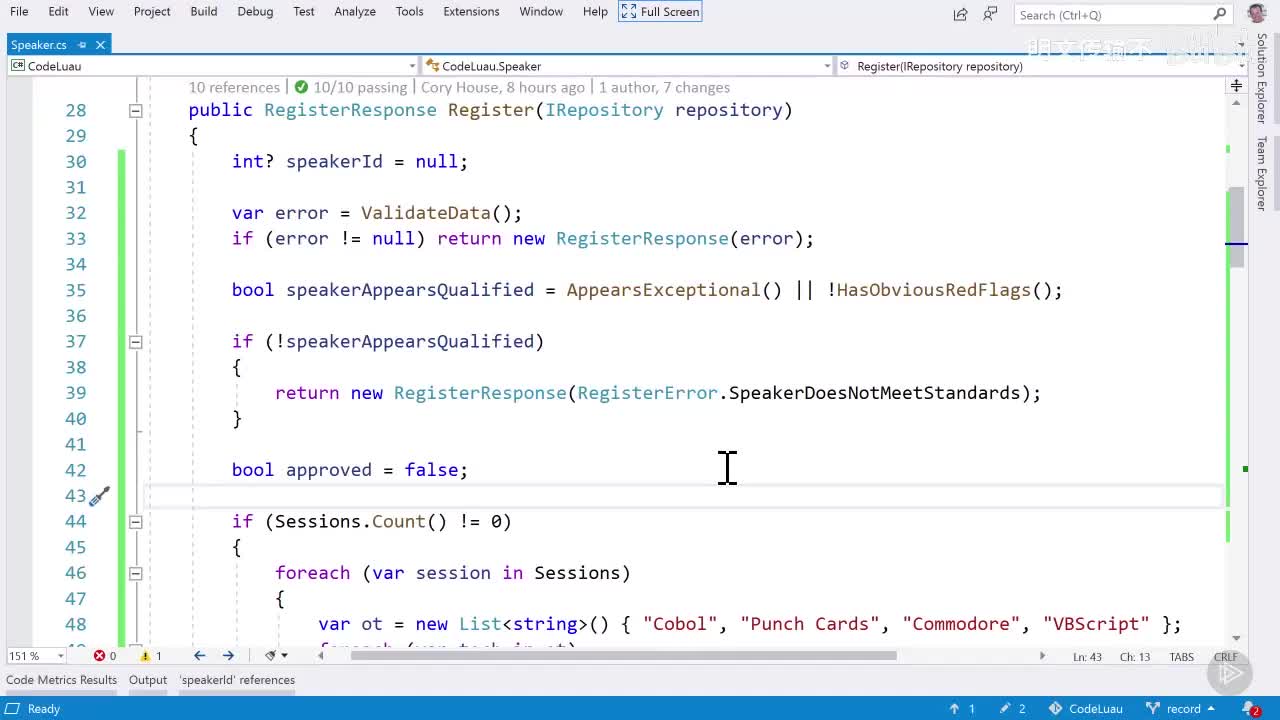Navigate to next issue with right arrow
1280x720 pixels.
coord(228,656)
